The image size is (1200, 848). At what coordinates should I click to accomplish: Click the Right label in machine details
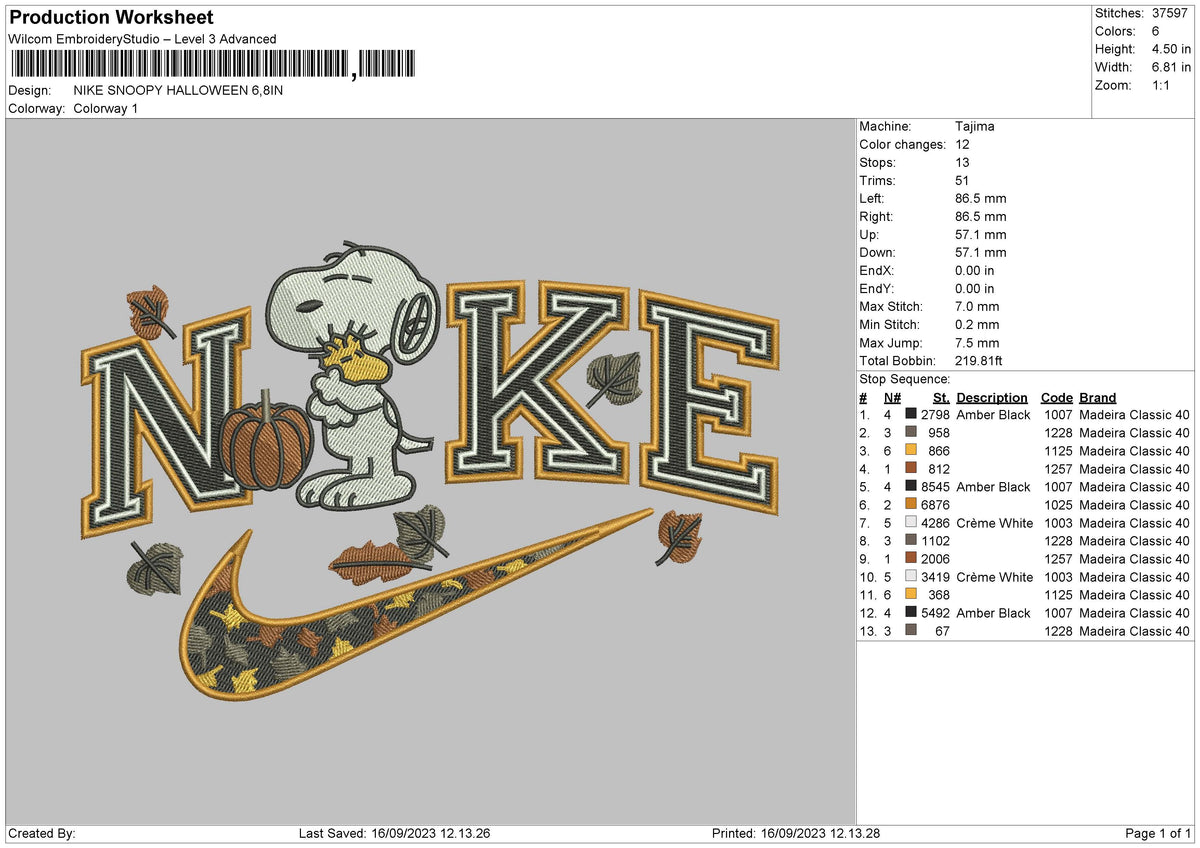(x=877, y=216)
